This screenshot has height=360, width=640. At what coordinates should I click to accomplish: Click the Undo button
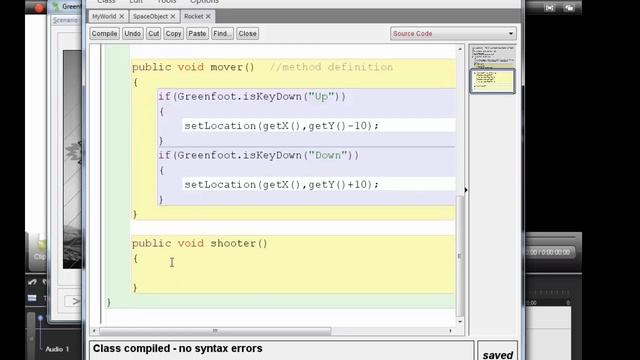click(x=133, y=33)
